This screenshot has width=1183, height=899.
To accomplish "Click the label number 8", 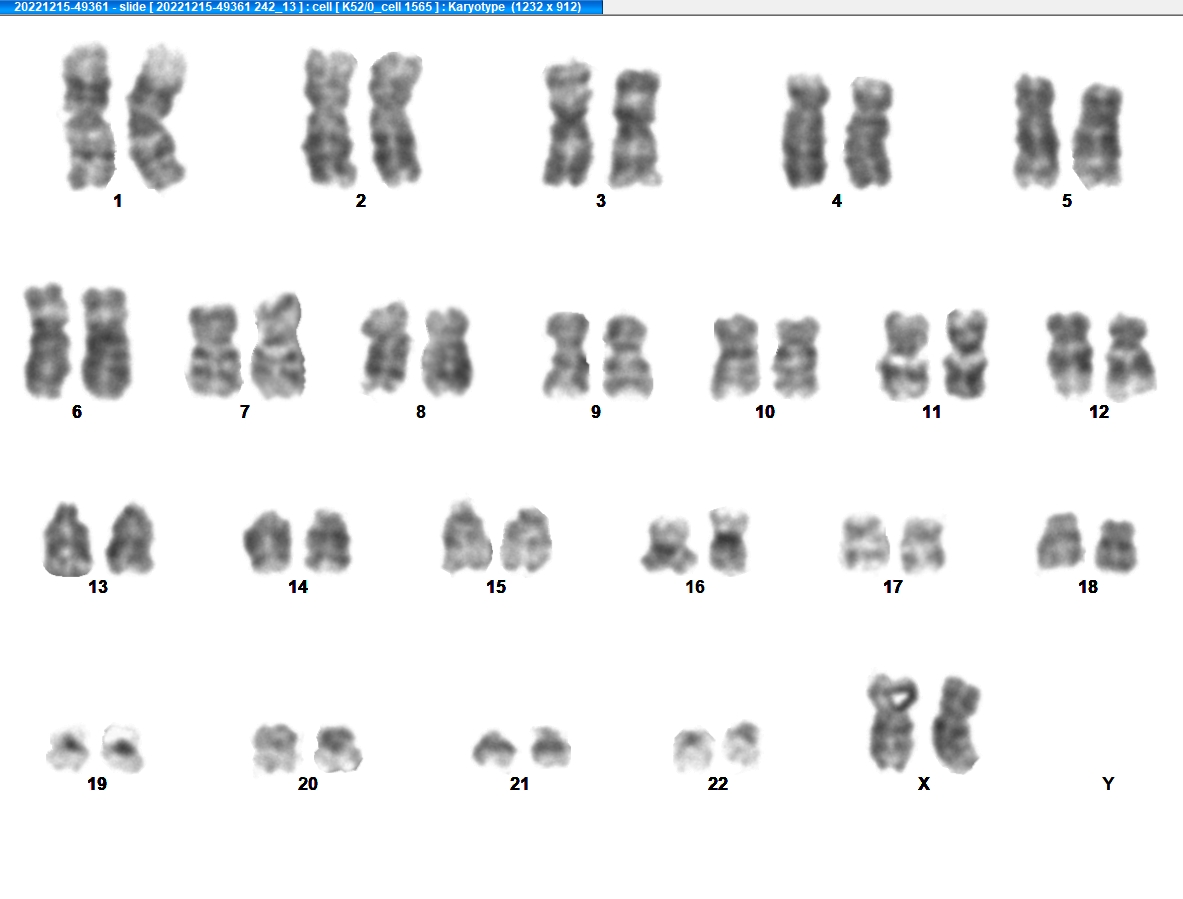I will tap(421, 413).
